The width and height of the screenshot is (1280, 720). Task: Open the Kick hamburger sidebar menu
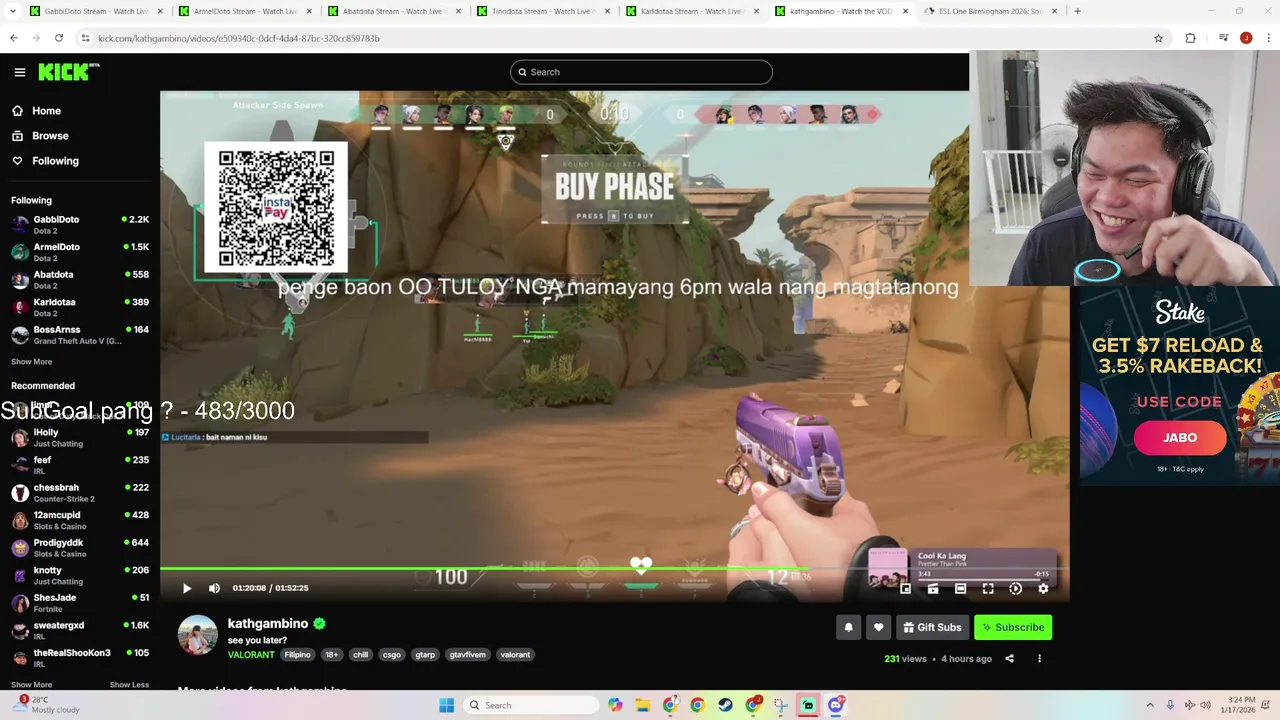[20, 72]
